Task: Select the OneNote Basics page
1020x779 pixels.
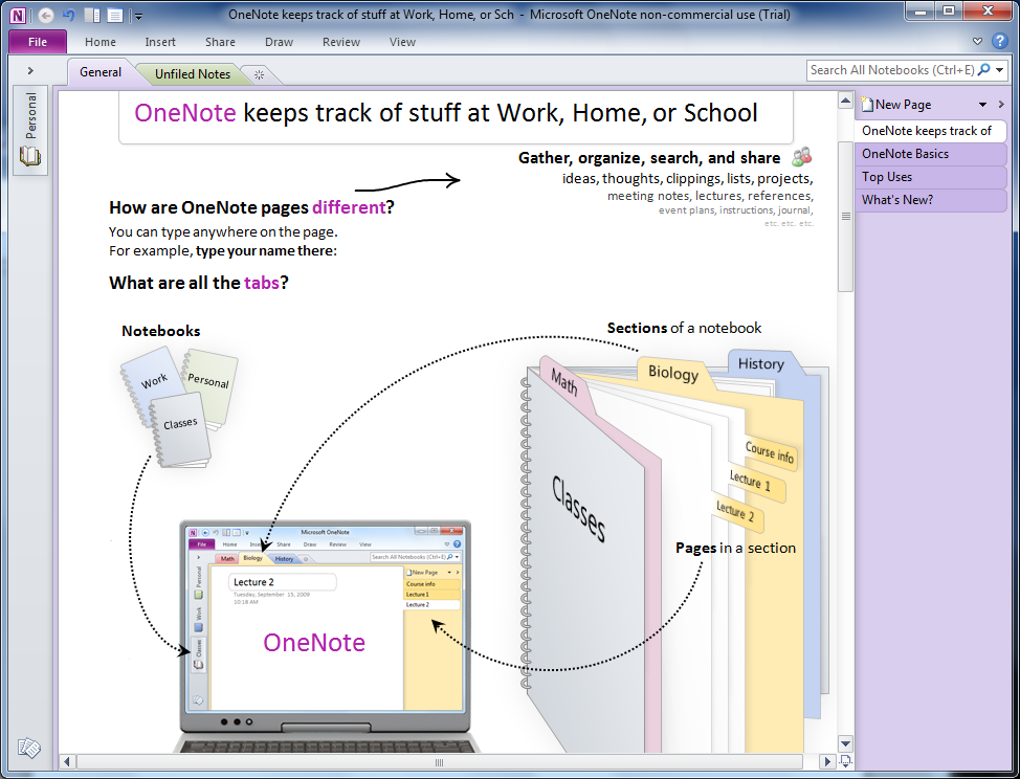Action: tap(905, 154)
